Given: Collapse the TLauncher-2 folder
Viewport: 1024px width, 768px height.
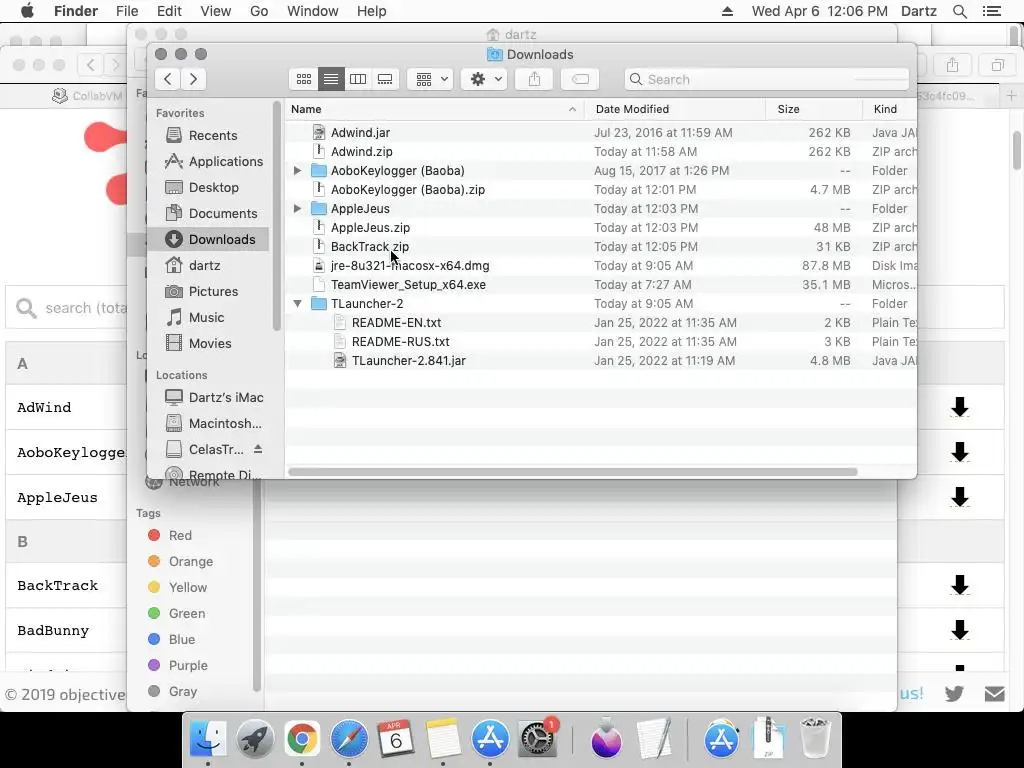Looking at the screenshot, I should (x=297, y=304).
